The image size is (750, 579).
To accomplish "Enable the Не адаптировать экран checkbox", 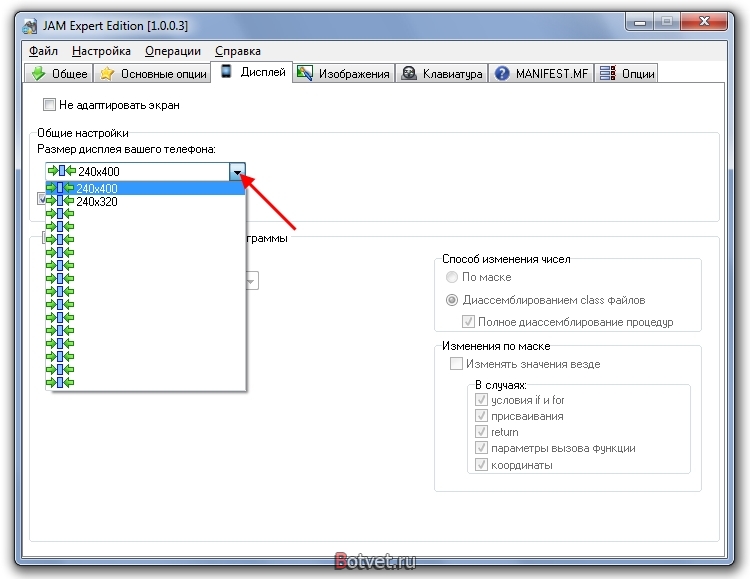I will point(49,104).
